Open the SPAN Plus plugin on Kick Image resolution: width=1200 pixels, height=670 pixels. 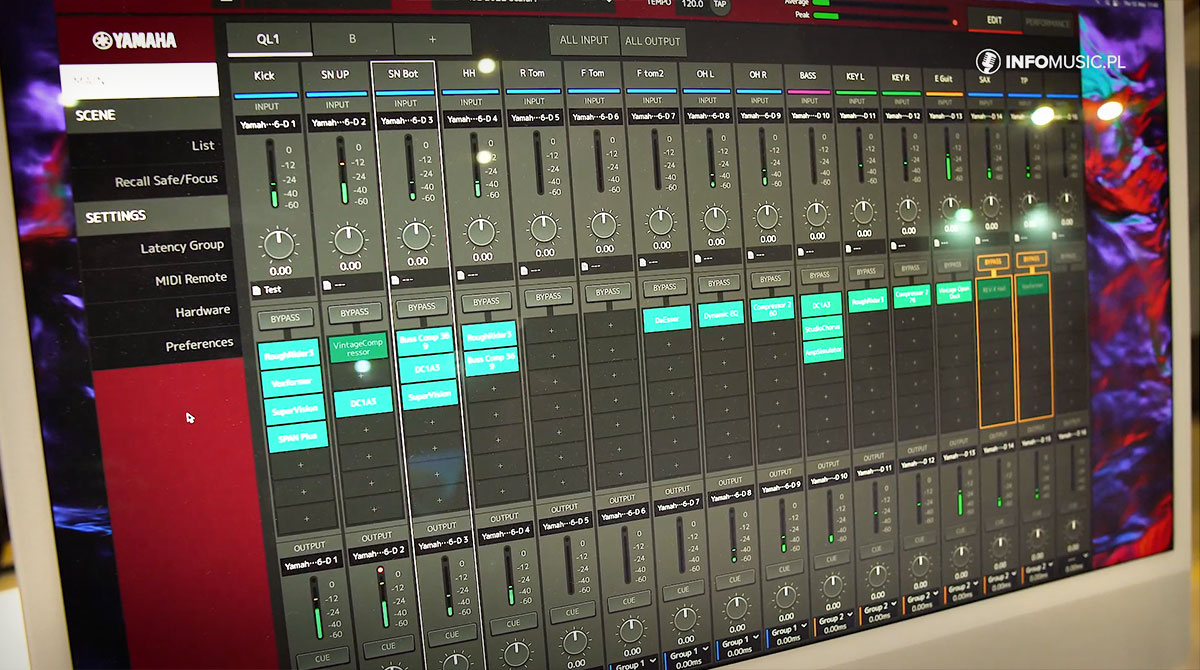[x=296, y=436]
